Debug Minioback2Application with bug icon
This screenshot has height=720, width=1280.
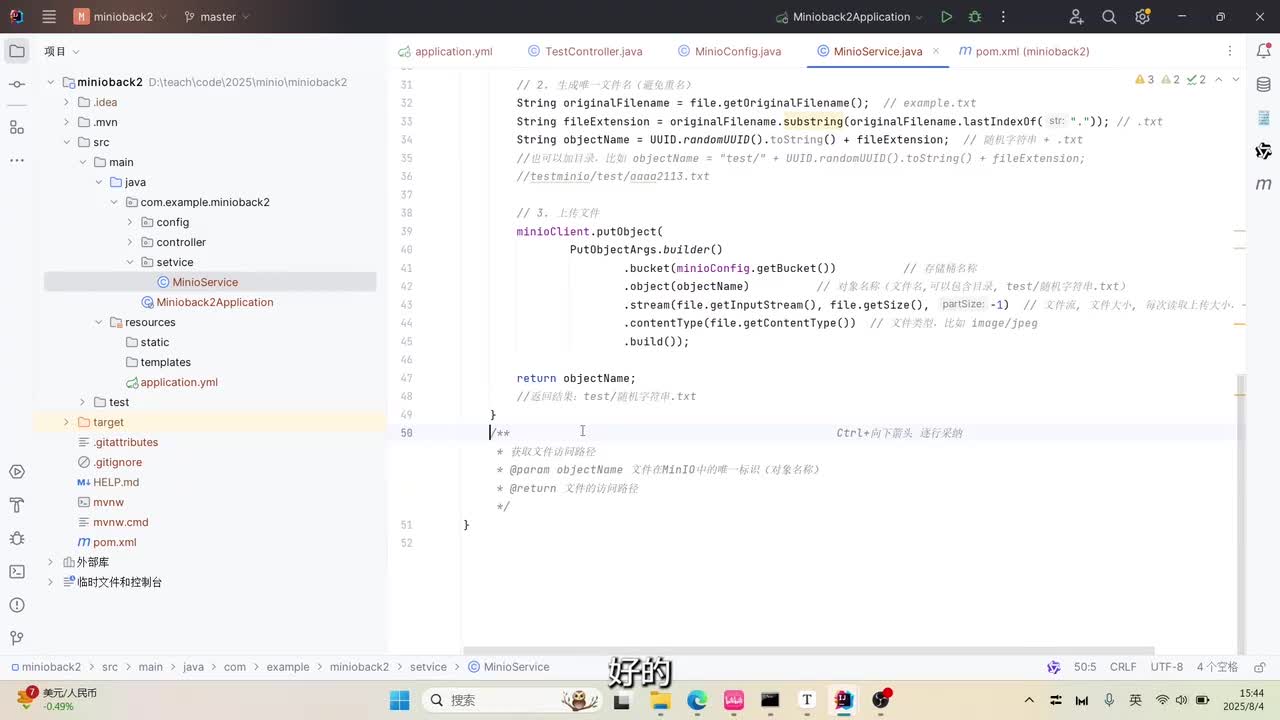pos(975,17)
